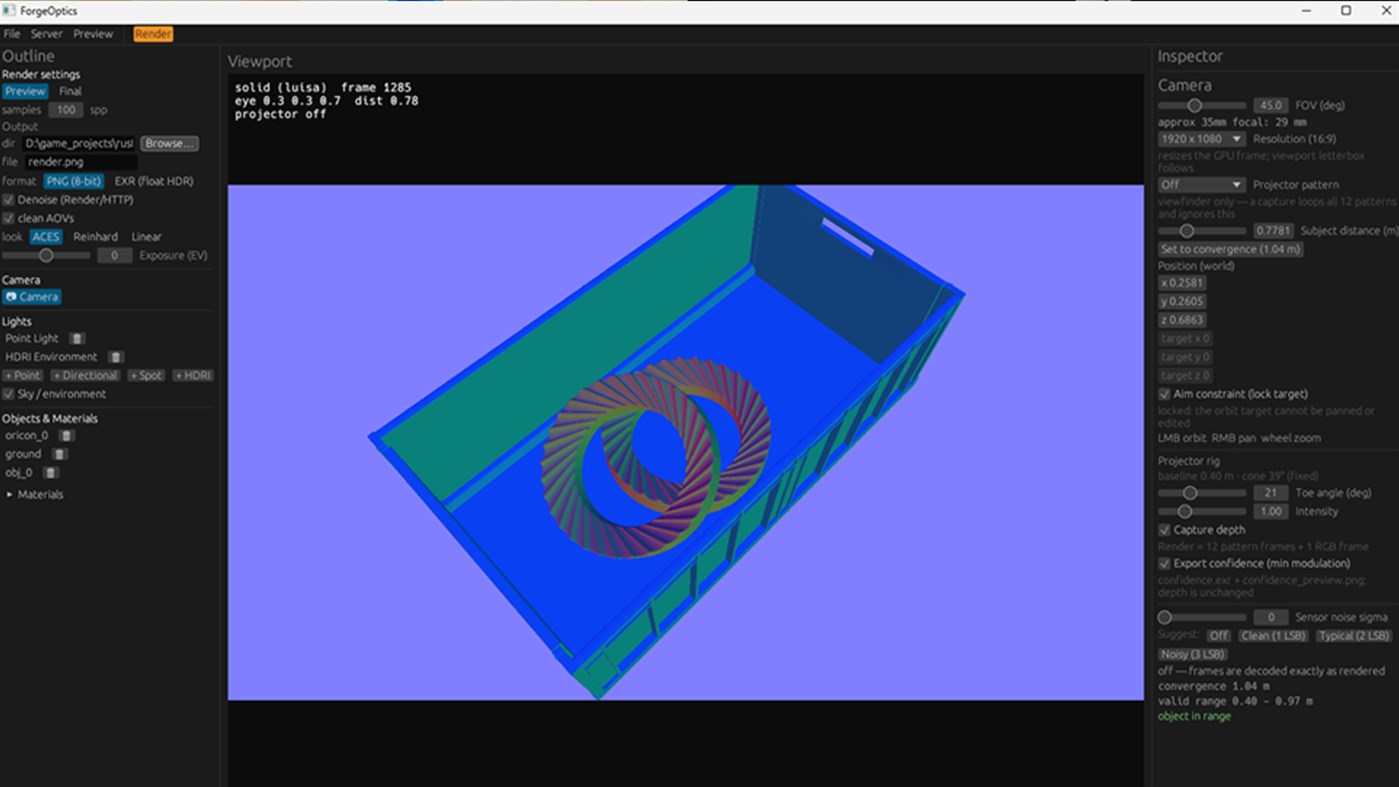Click the samples value field showing 100
The image size is (1399, 787).
coord(65,110)
